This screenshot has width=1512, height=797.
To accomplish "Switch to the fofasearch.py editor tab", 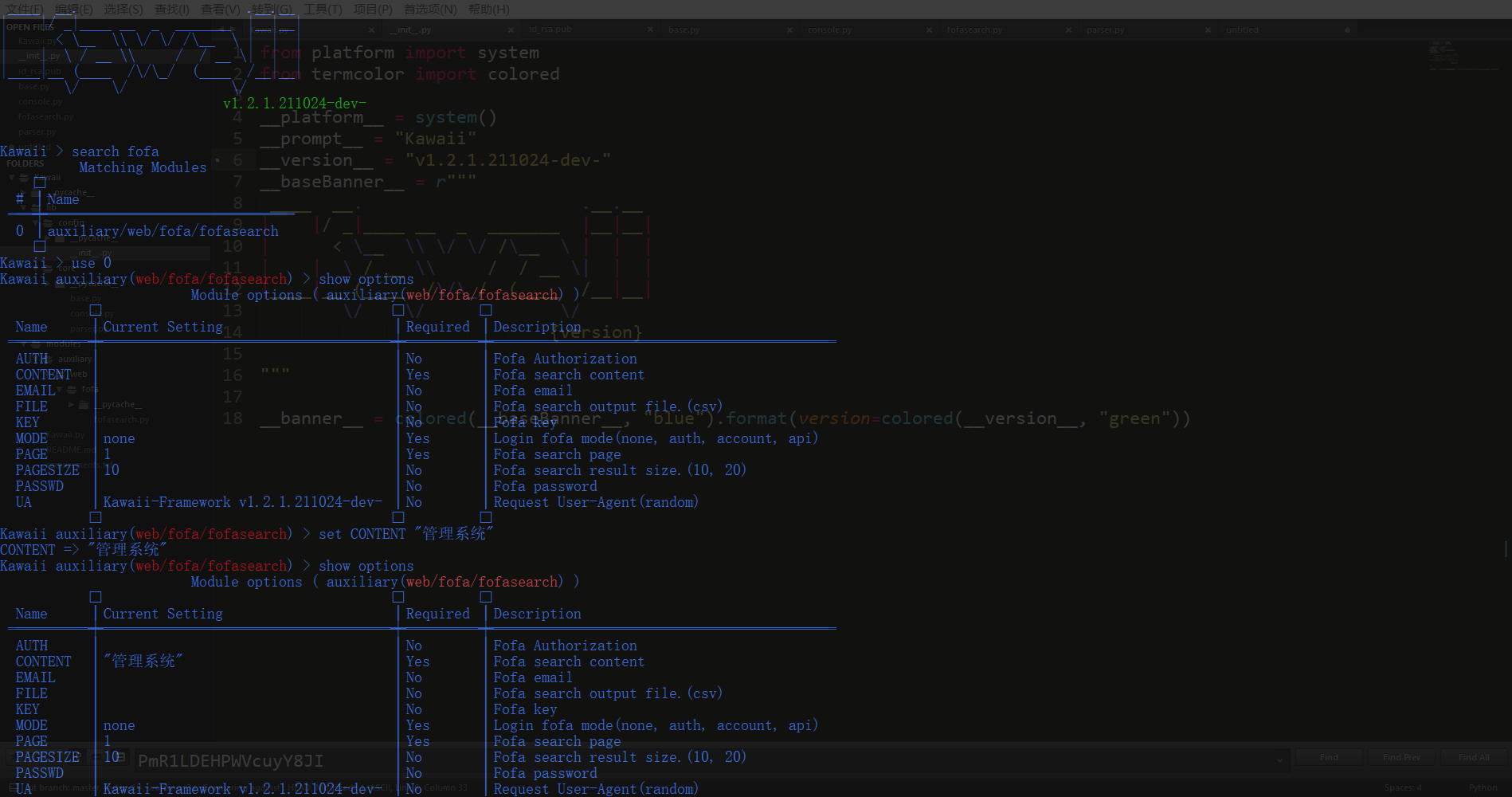I will point(1008,29).
